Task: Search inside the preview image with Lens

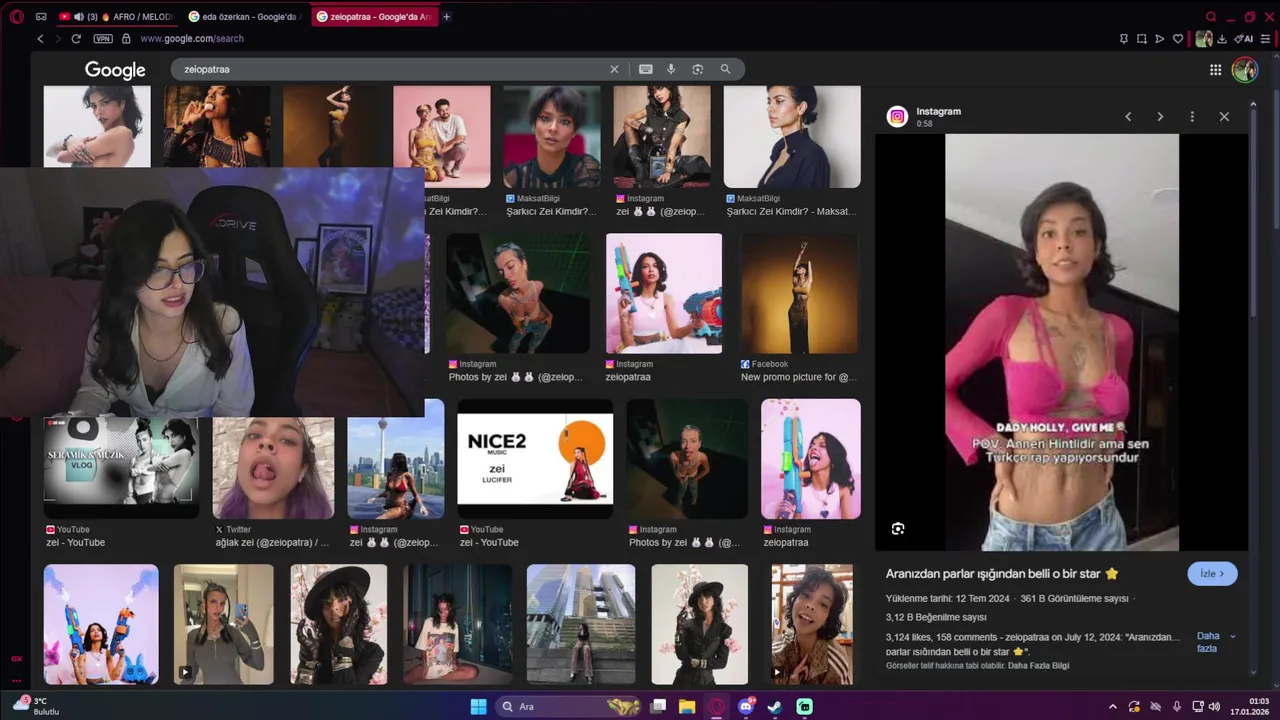Action: point(898,529)
